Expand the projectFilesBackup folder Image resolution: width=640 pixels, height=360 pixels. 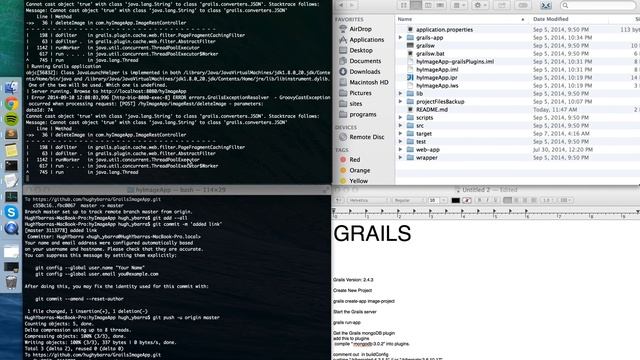click(x=400, y=102)
